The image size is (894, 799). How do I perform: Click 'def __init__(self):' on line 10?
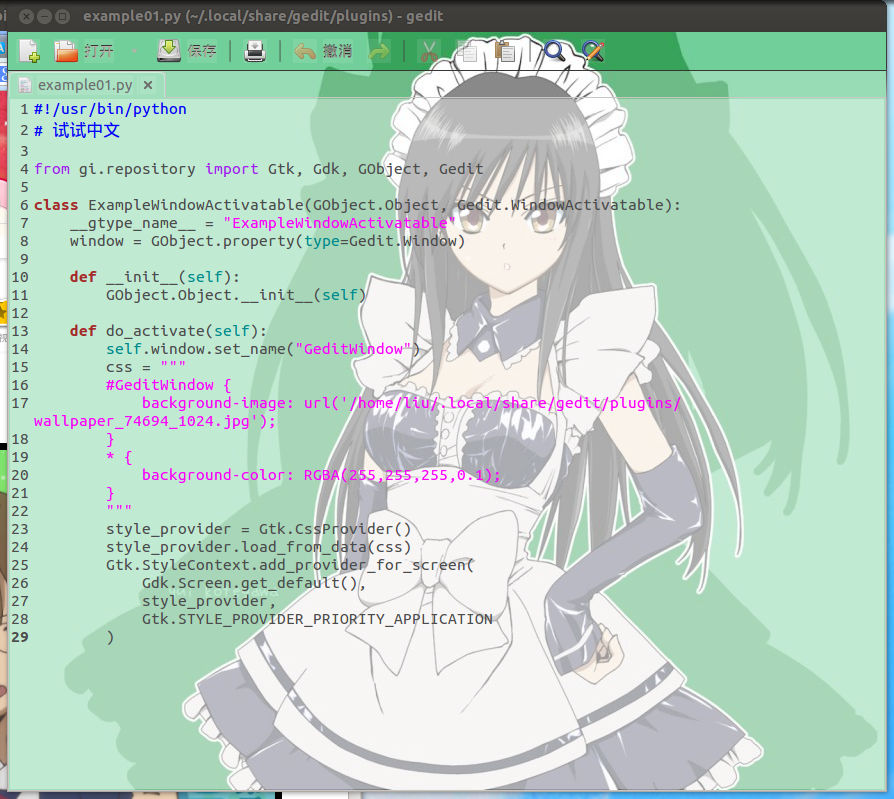click(x=155, y=277)
